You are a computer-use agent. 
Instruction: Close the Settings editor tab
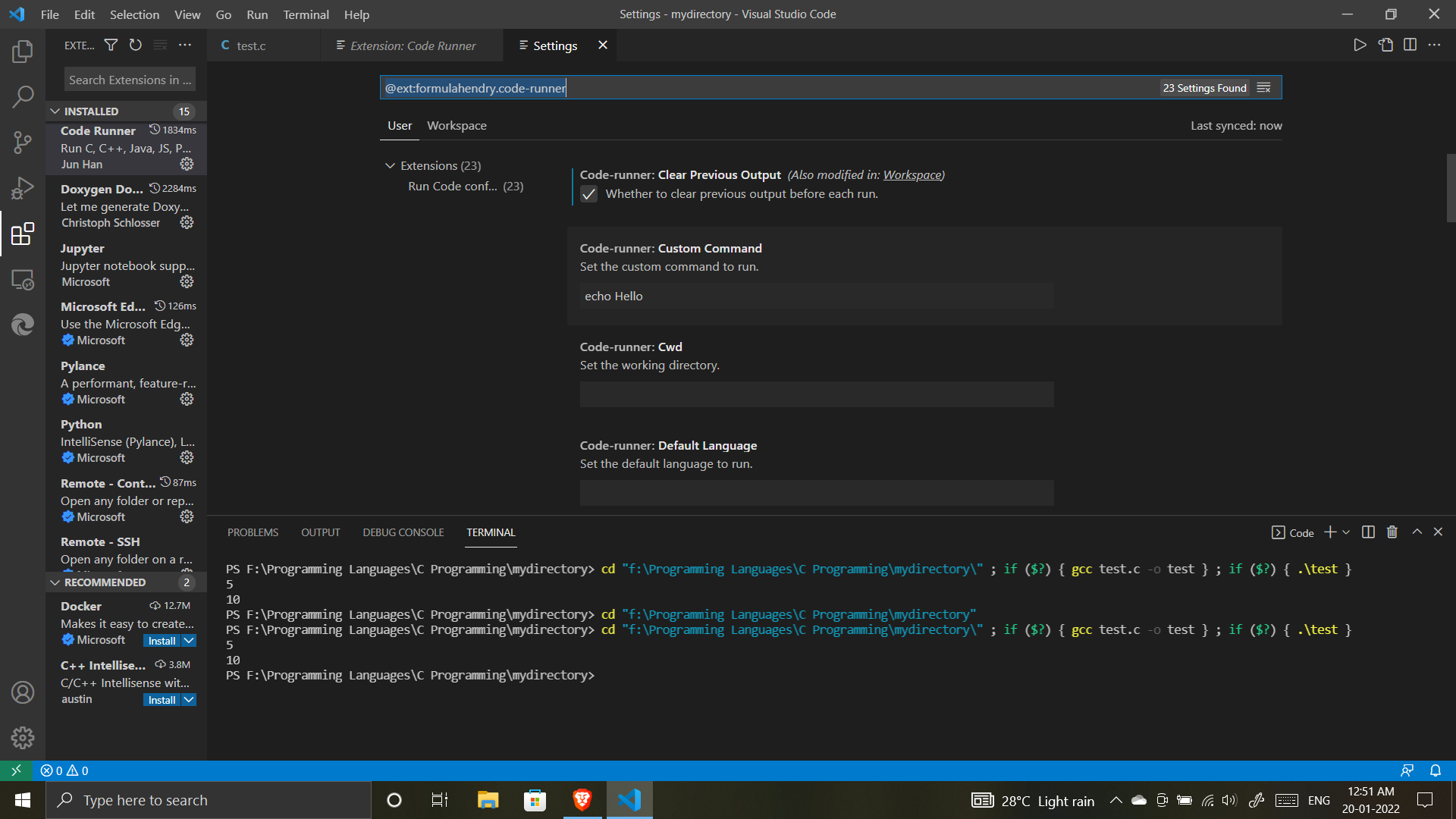coord(603,45)
